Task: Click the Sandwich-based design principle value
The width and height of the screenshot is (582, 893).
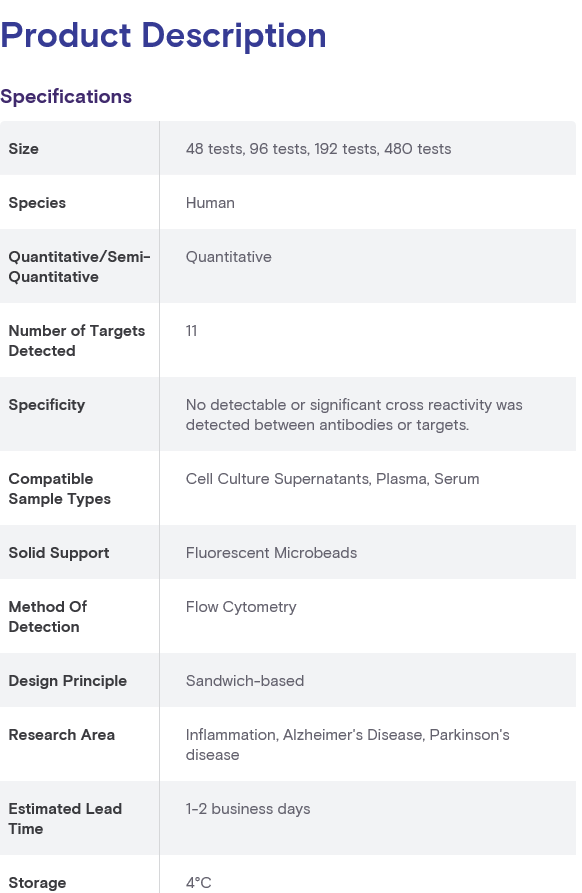Action: [245, 681]
